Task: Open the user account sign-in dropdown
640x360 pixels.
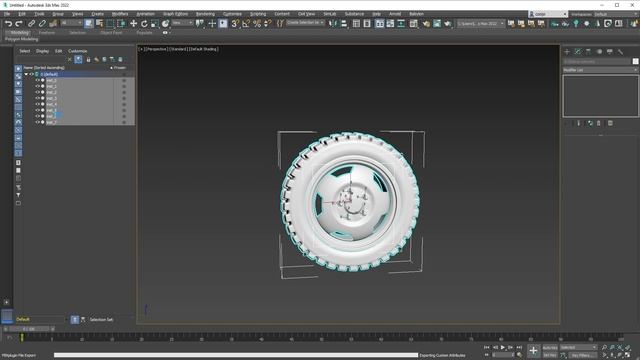Action: point(548,14)
